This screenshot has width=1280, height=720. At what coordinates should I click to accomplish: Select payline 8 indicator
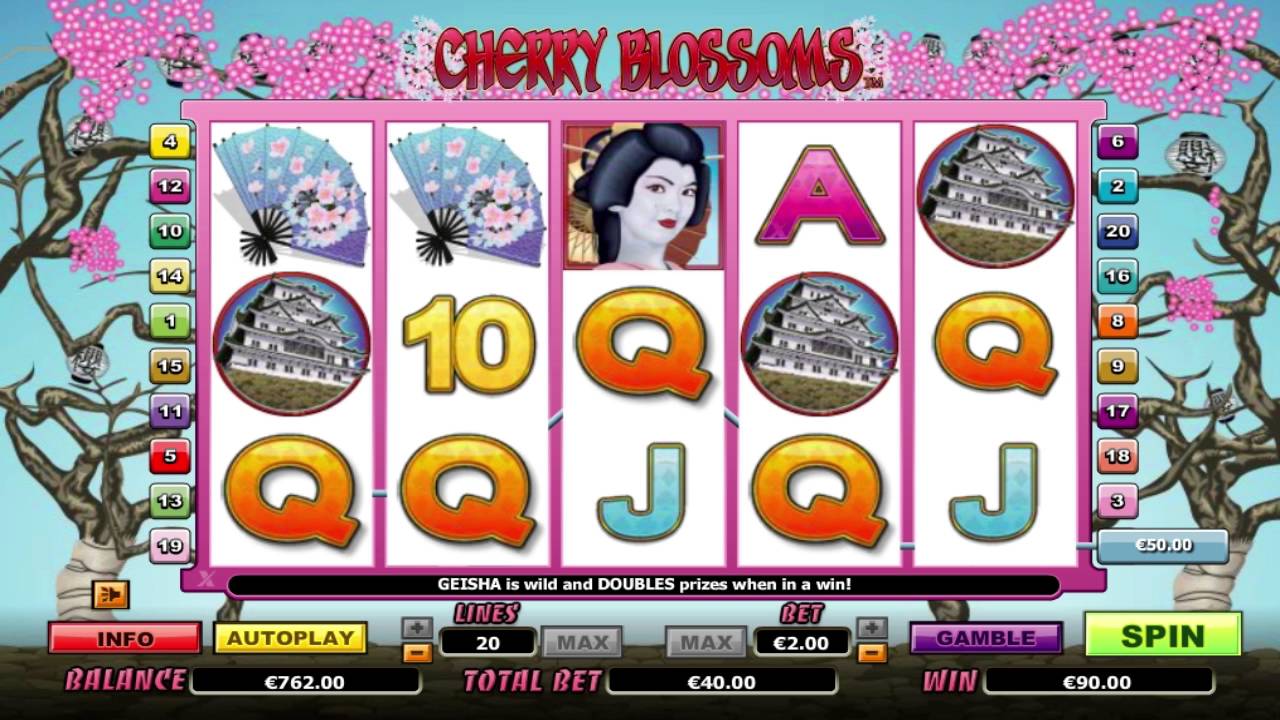(1117, 321)
